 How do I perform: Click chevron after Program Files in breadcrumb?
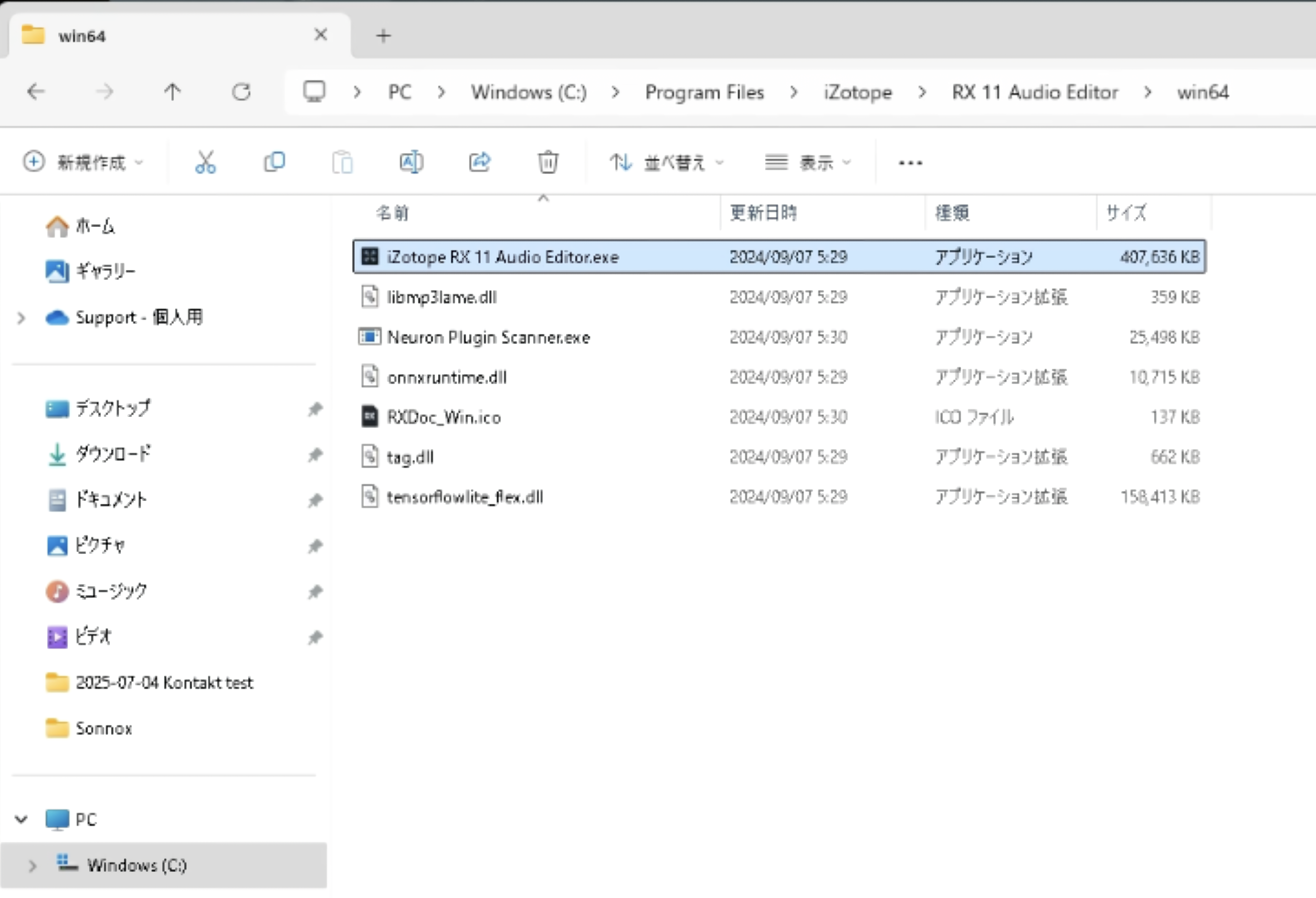coord(794,92)
